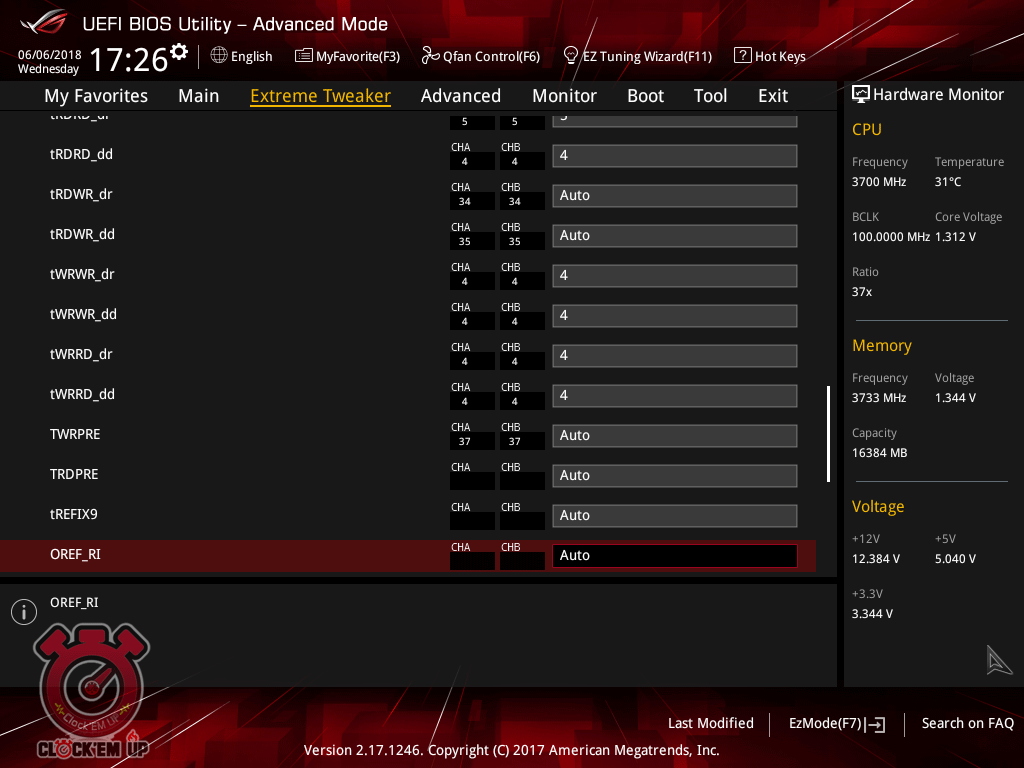
Task: Switch to the Advanced tab
Action: pos(460,96)
